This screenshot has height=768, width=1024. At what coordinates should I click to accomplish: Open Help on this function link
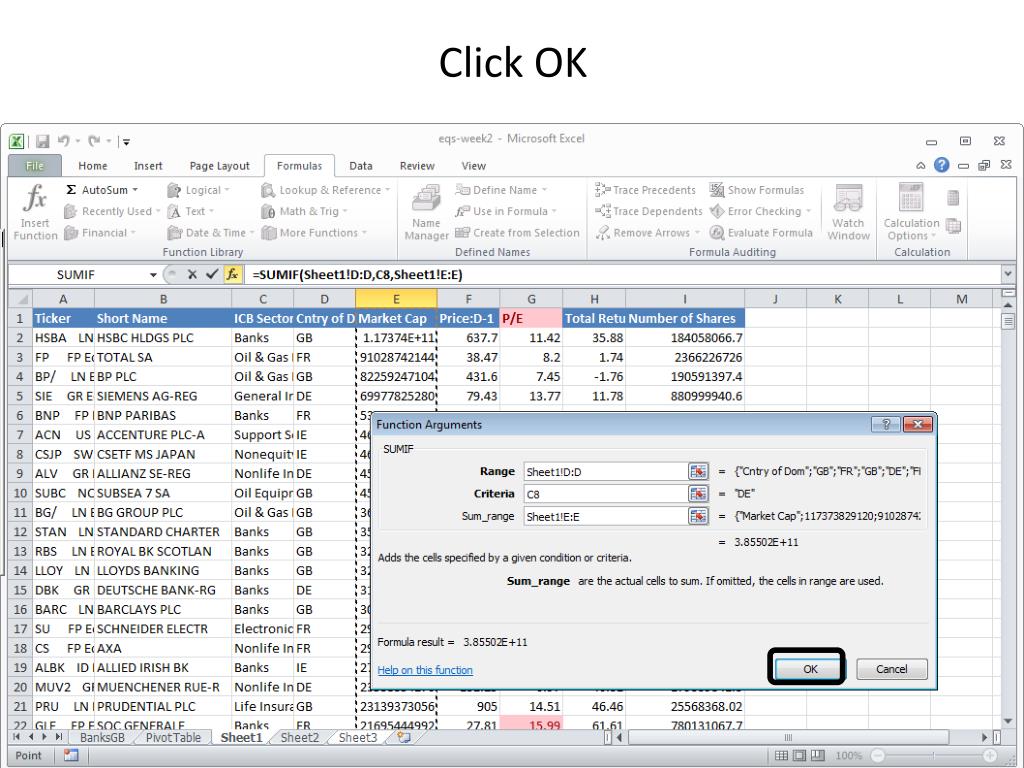tap(424, 670)
